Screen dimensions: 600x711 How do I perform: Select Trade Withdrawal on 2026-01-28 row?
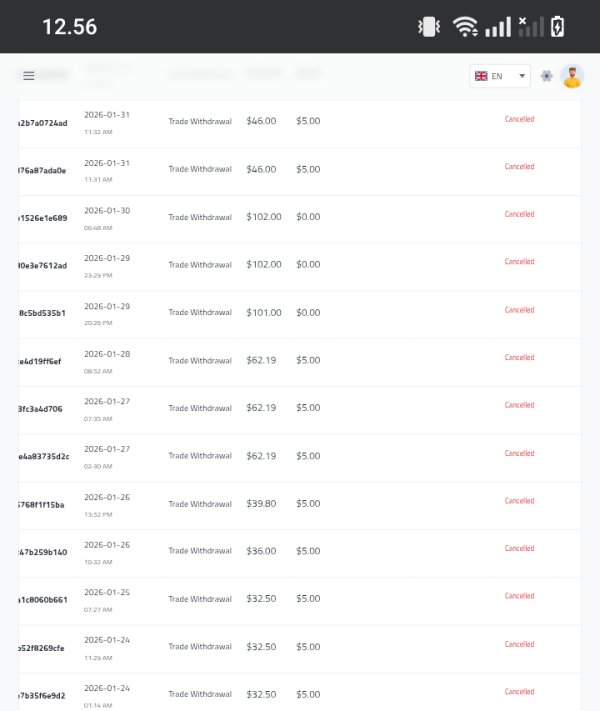pyautogui.click(x=200, y=361)
